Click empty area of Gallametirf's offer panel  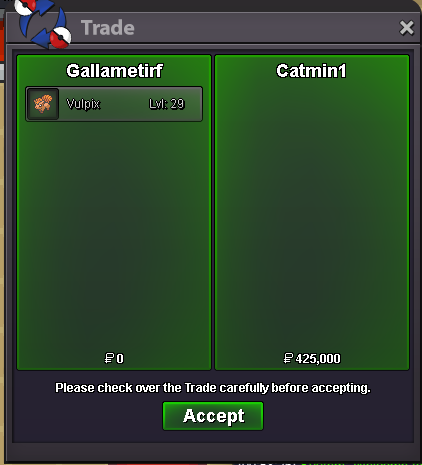pos(114,233)
